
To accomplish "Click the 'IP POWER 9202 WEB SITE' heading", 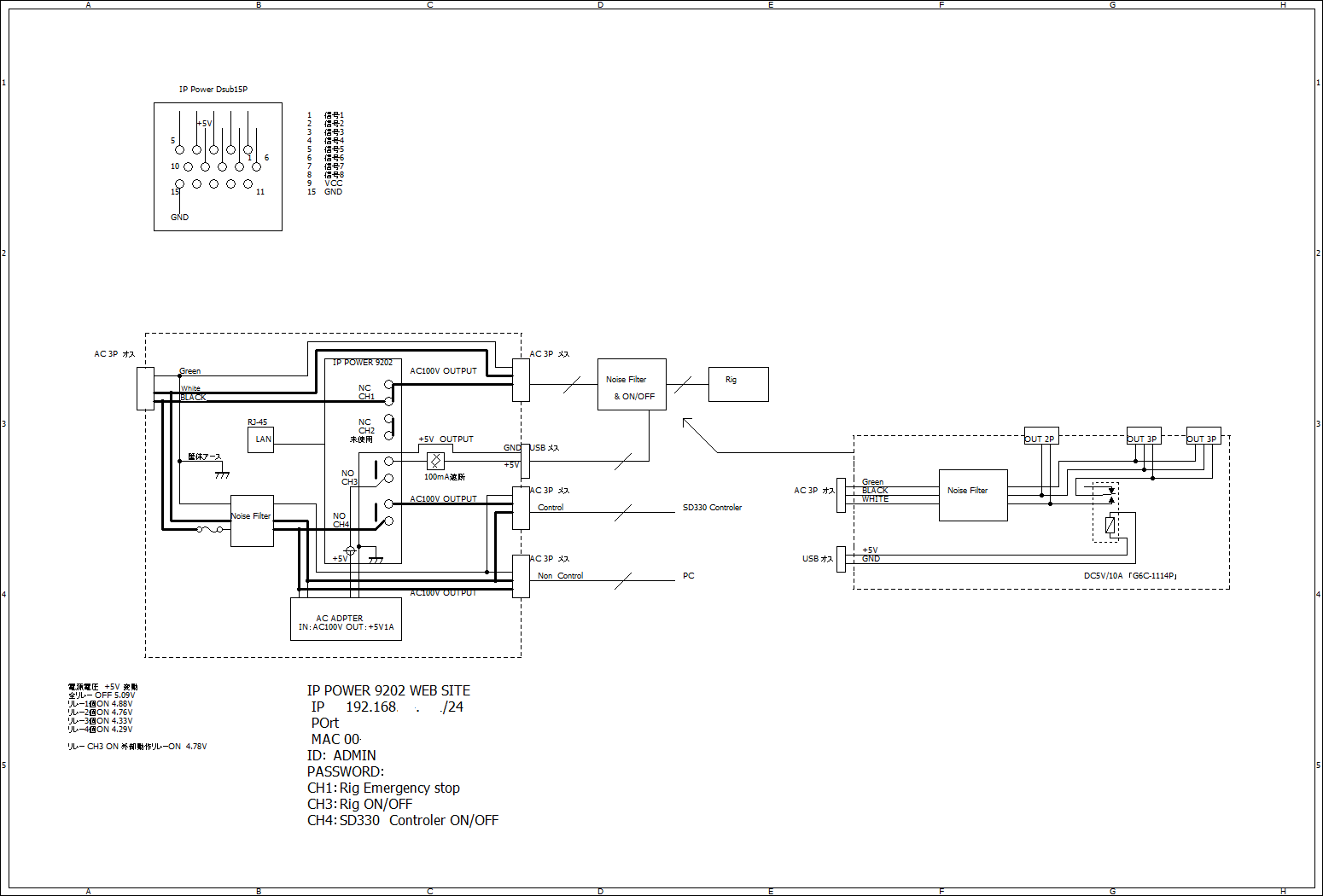I will (x=388, y=690).
